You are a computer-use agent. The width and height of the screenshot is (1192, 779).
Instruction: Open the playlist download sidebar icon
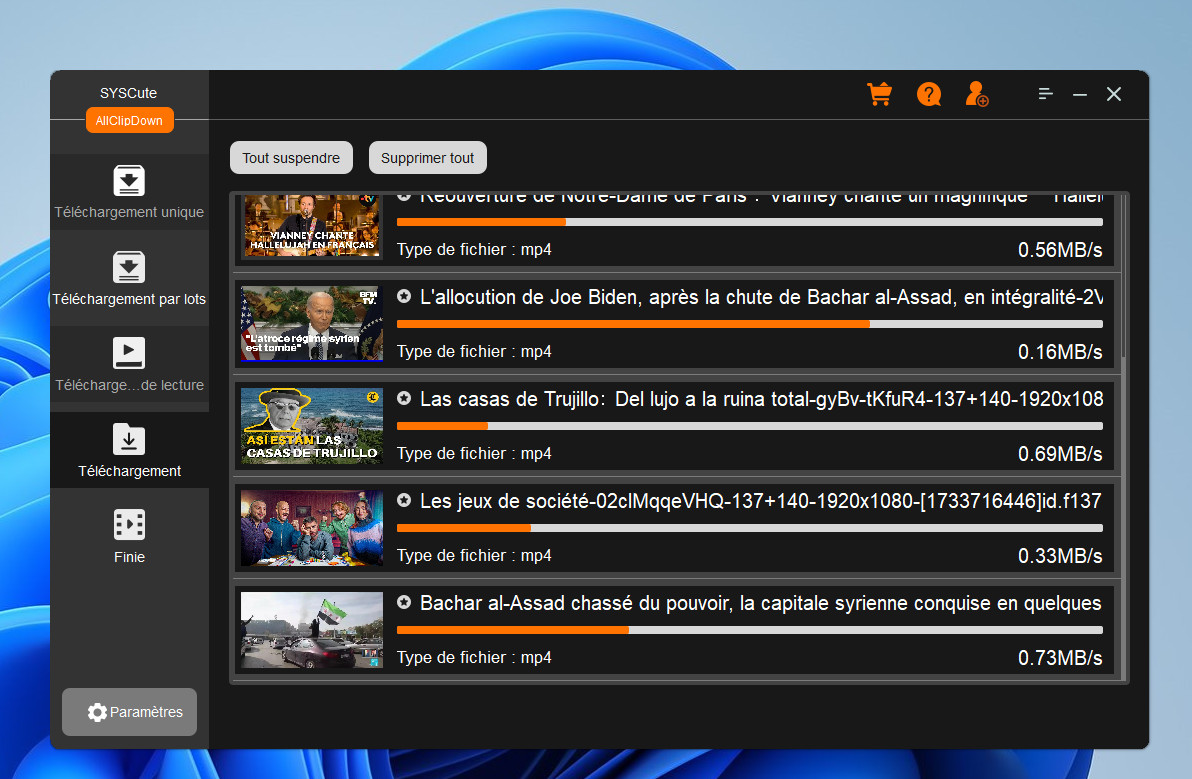129,364
